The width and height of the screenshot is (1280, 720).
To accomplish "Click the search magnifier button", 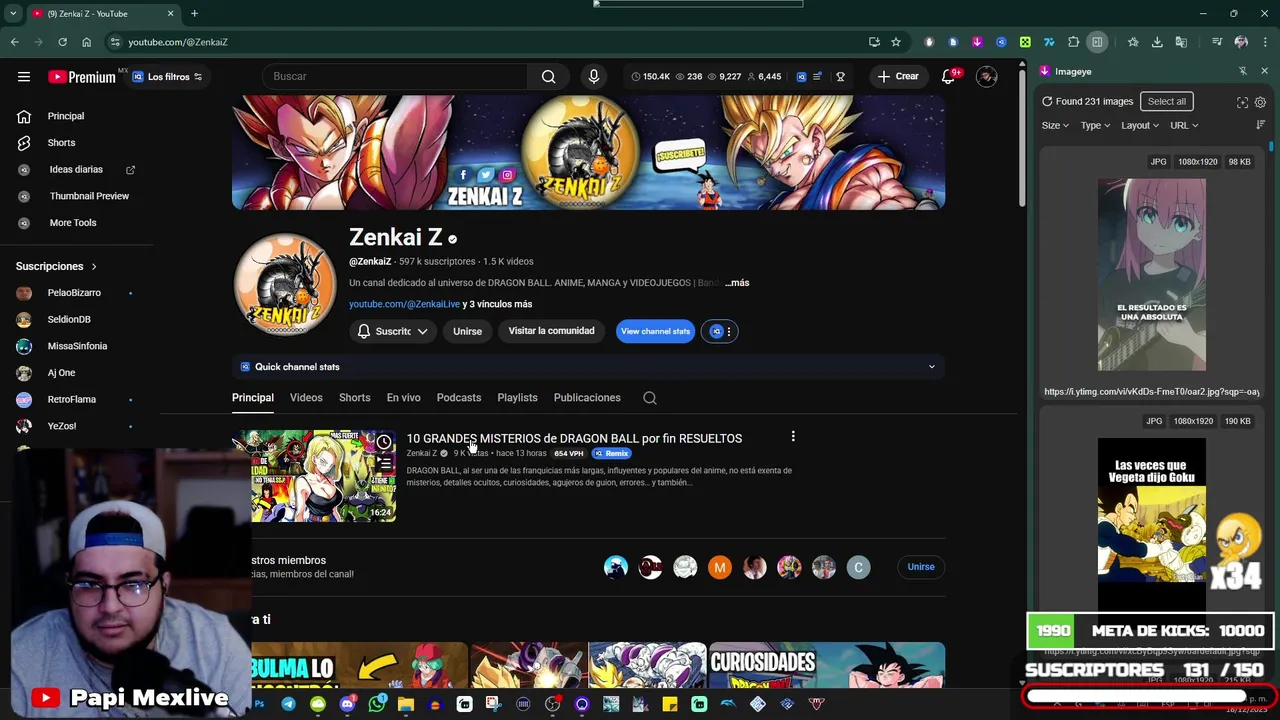I will tap(548, 76).
